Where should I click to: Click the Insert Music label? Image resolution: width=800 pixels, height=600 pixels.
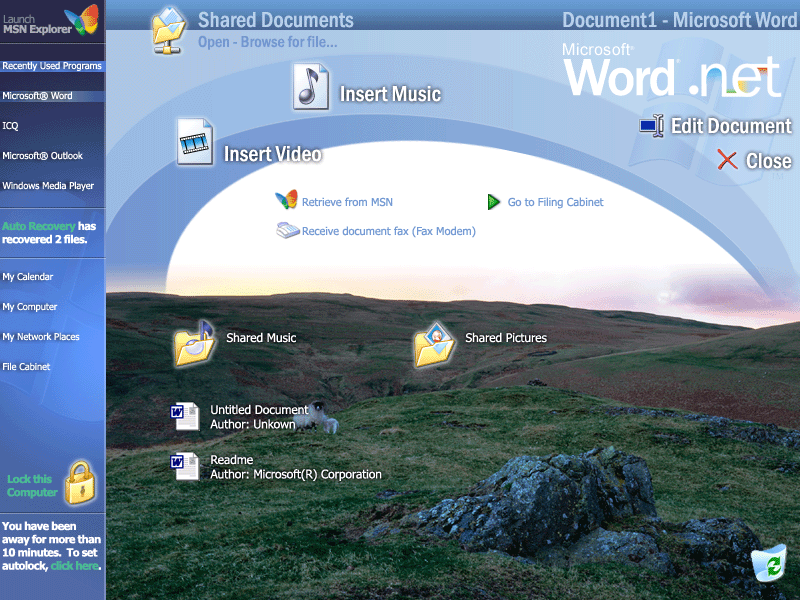click(390, 94)
